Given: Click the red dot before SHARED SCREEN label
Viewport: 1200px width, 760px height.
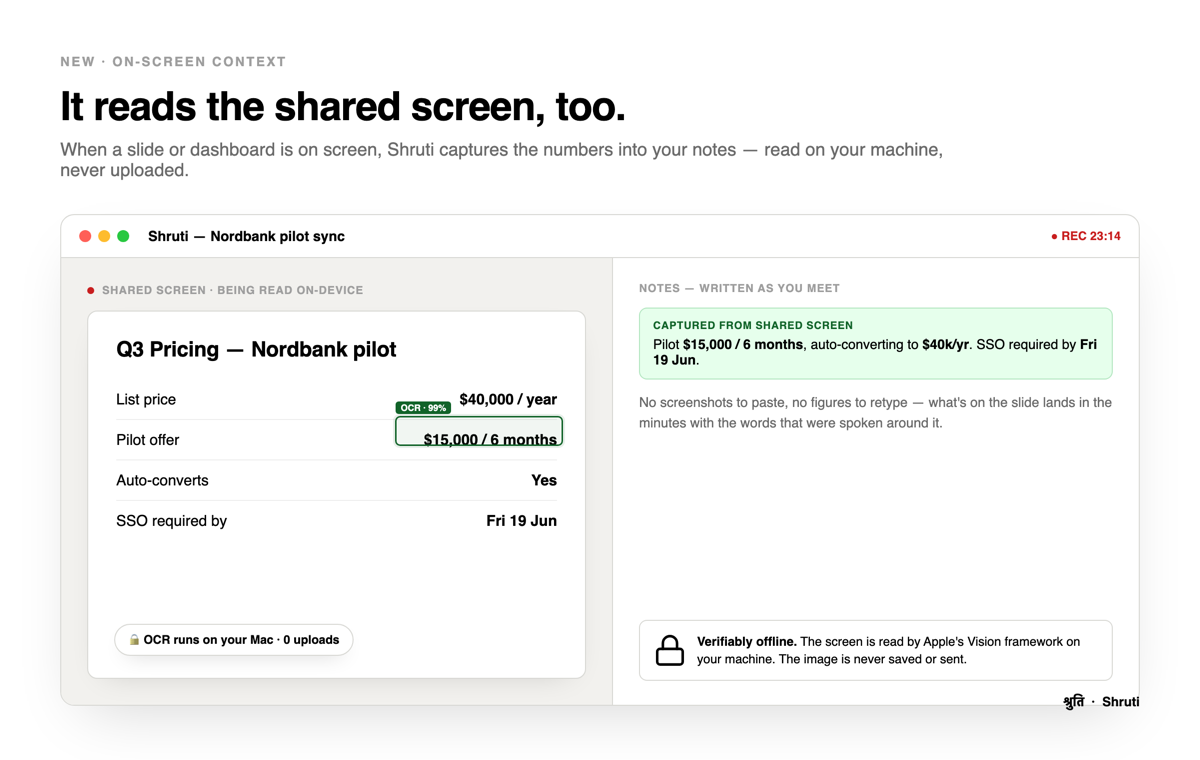Looking at the screenshot, I should point(91,291).
